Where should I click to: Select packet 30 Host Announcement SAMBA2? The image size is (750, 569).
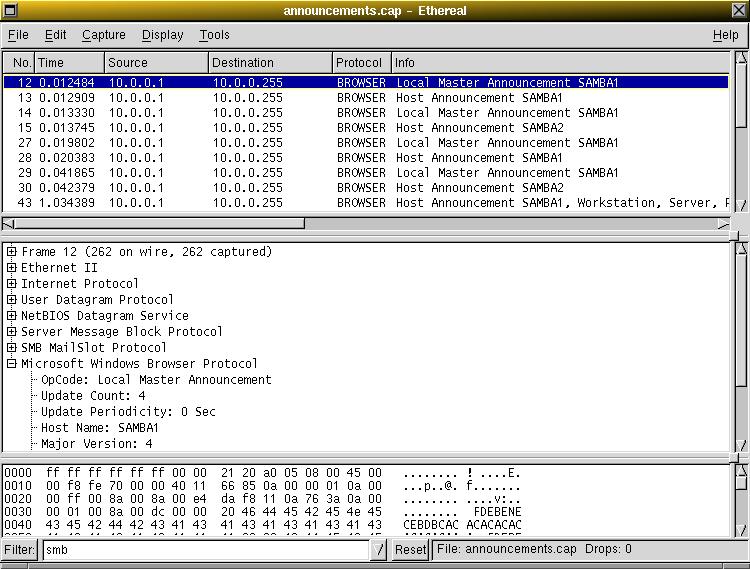point(366,187)
